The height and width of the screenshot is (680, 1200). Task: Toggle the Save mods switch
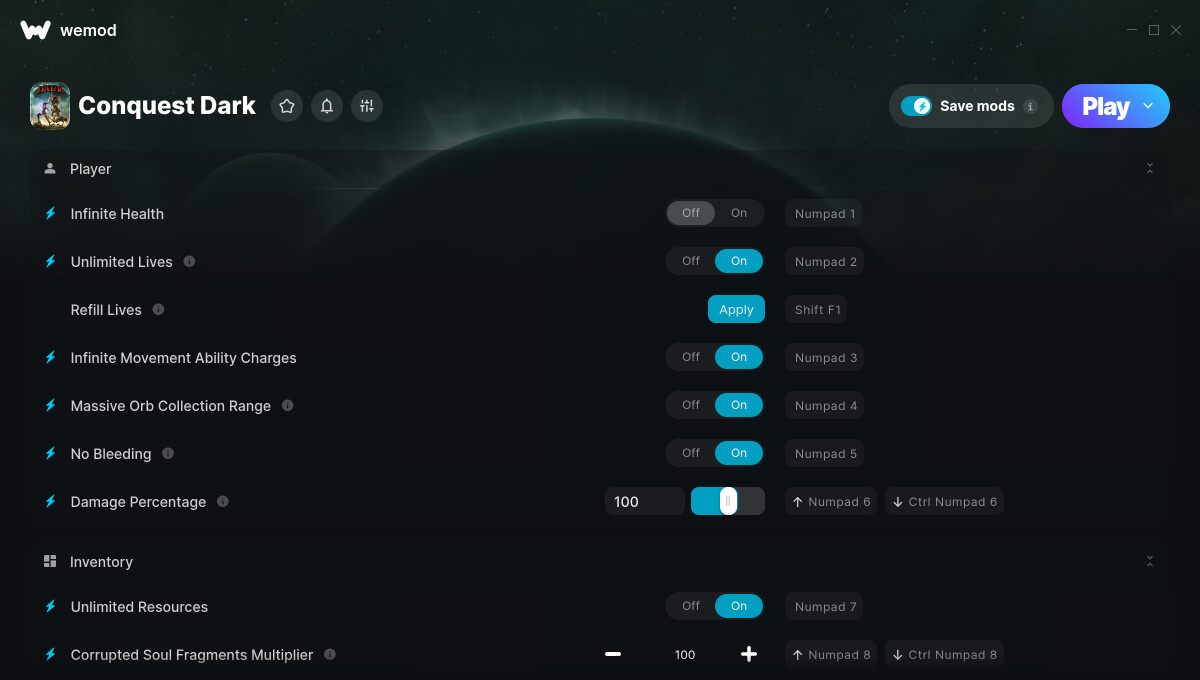click(x=916, y=106)
